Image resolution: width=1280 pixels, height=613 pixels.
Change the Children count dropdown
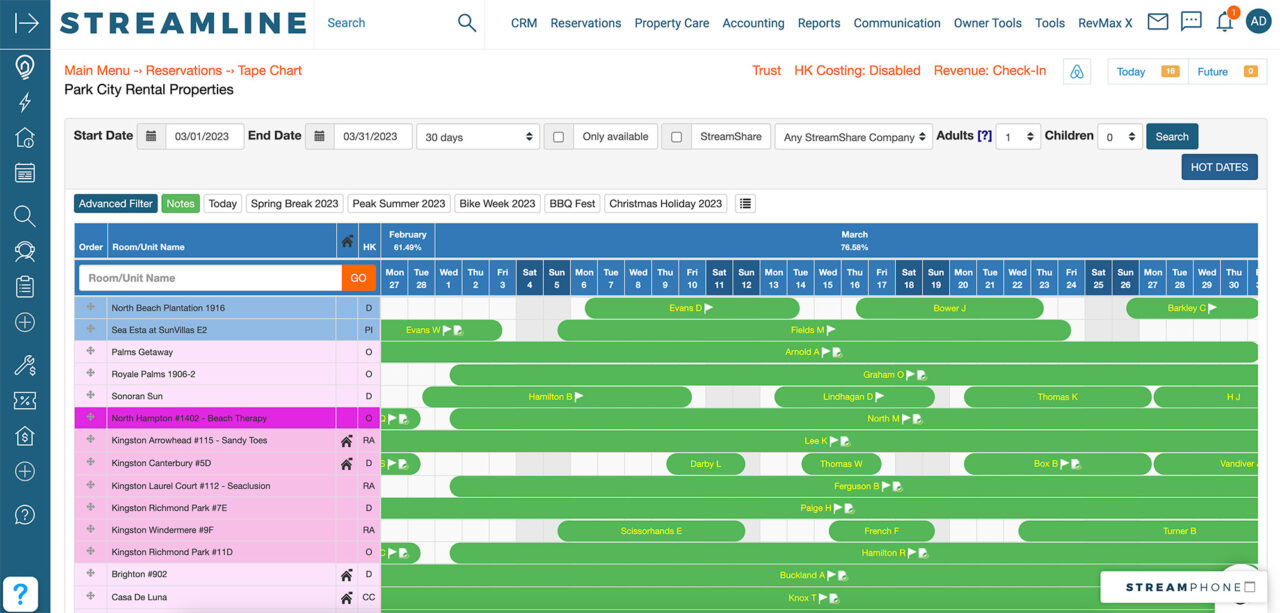pyautogui.click(x=1118, y=136)
